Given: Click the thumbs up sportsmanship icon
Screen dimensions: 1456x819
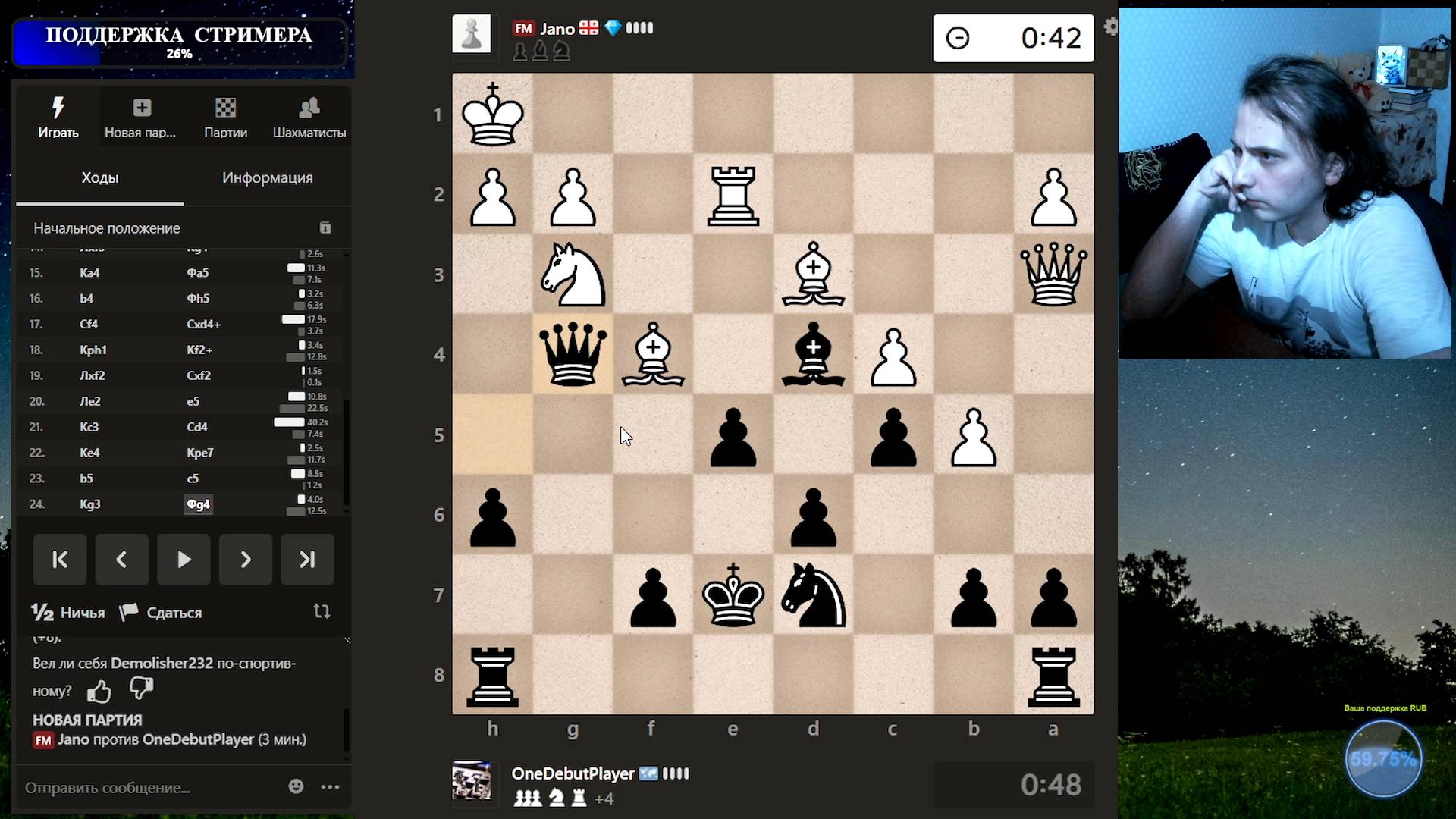Looking at the screenshot, I should [x=99, y=691].
